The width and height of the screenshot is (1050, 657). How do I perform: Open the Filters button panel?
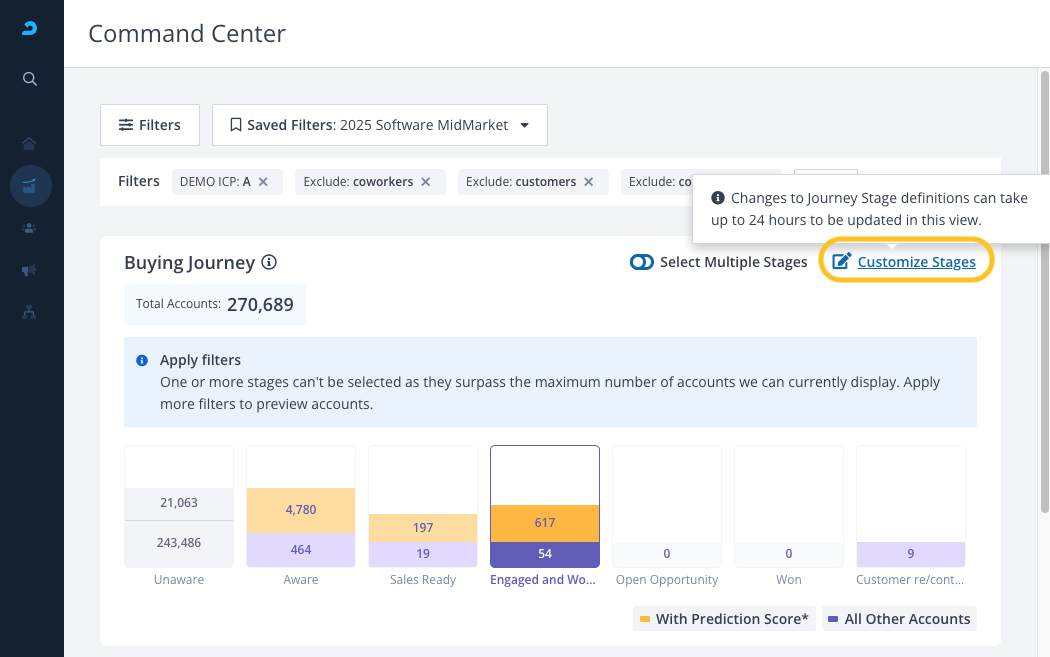[x=150, y=125]
